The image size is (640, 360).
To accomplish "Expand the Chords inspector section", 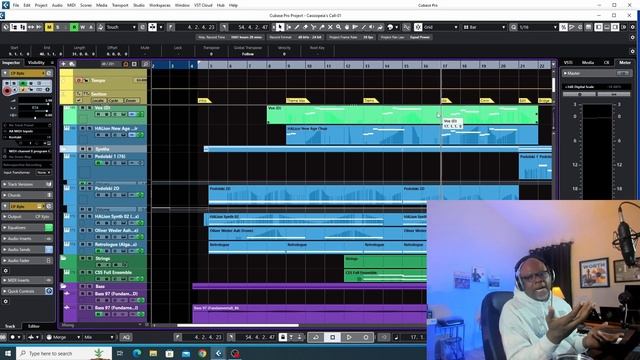I will (27, 195).
